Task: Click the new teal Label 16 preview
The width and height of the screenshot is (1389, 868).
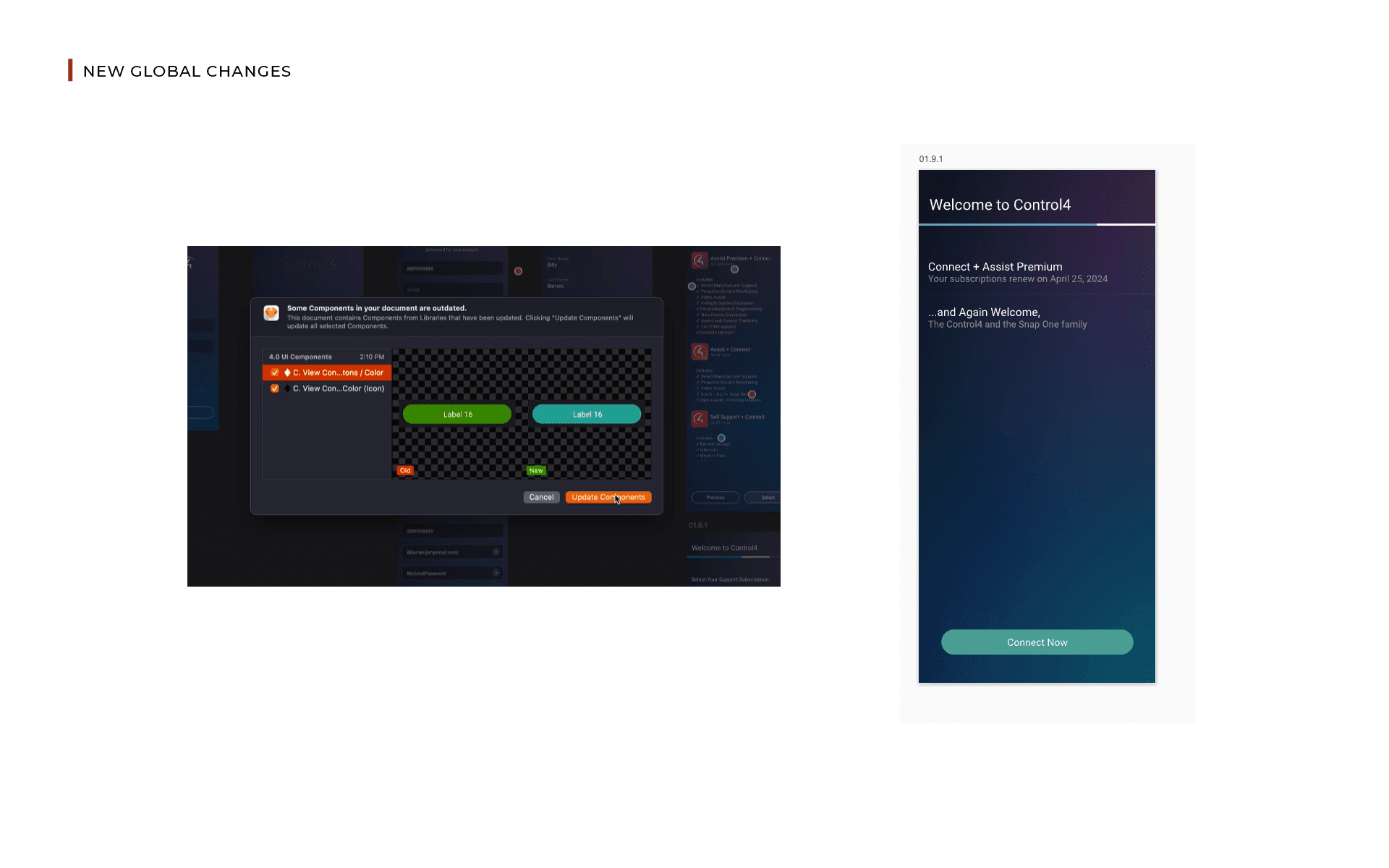Action: click(587, 414)
